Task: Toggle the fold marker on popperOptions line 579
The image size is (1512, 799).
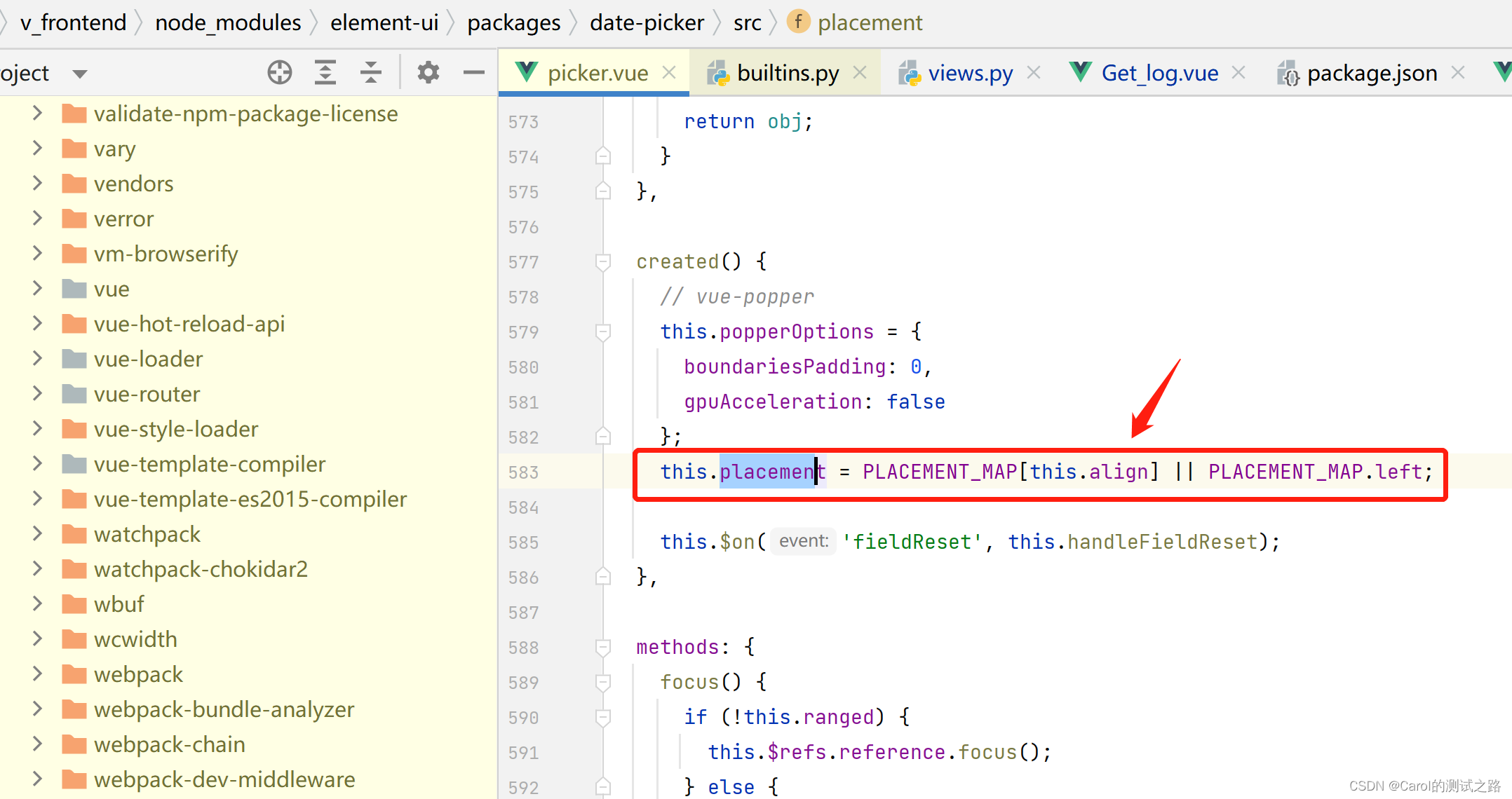Action: click(602, 332)
